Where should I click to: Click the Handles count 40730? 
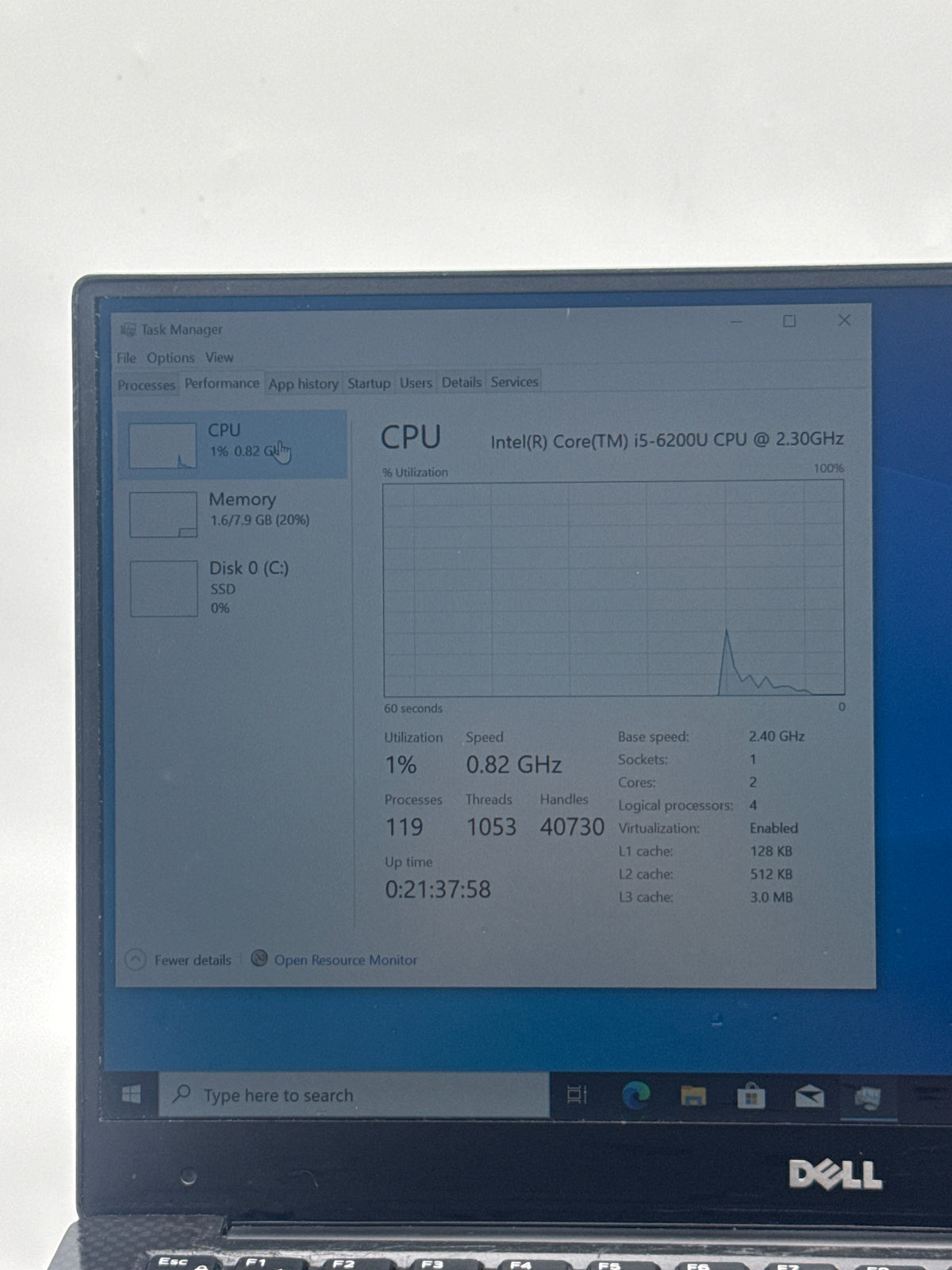[x=572, y=827]
